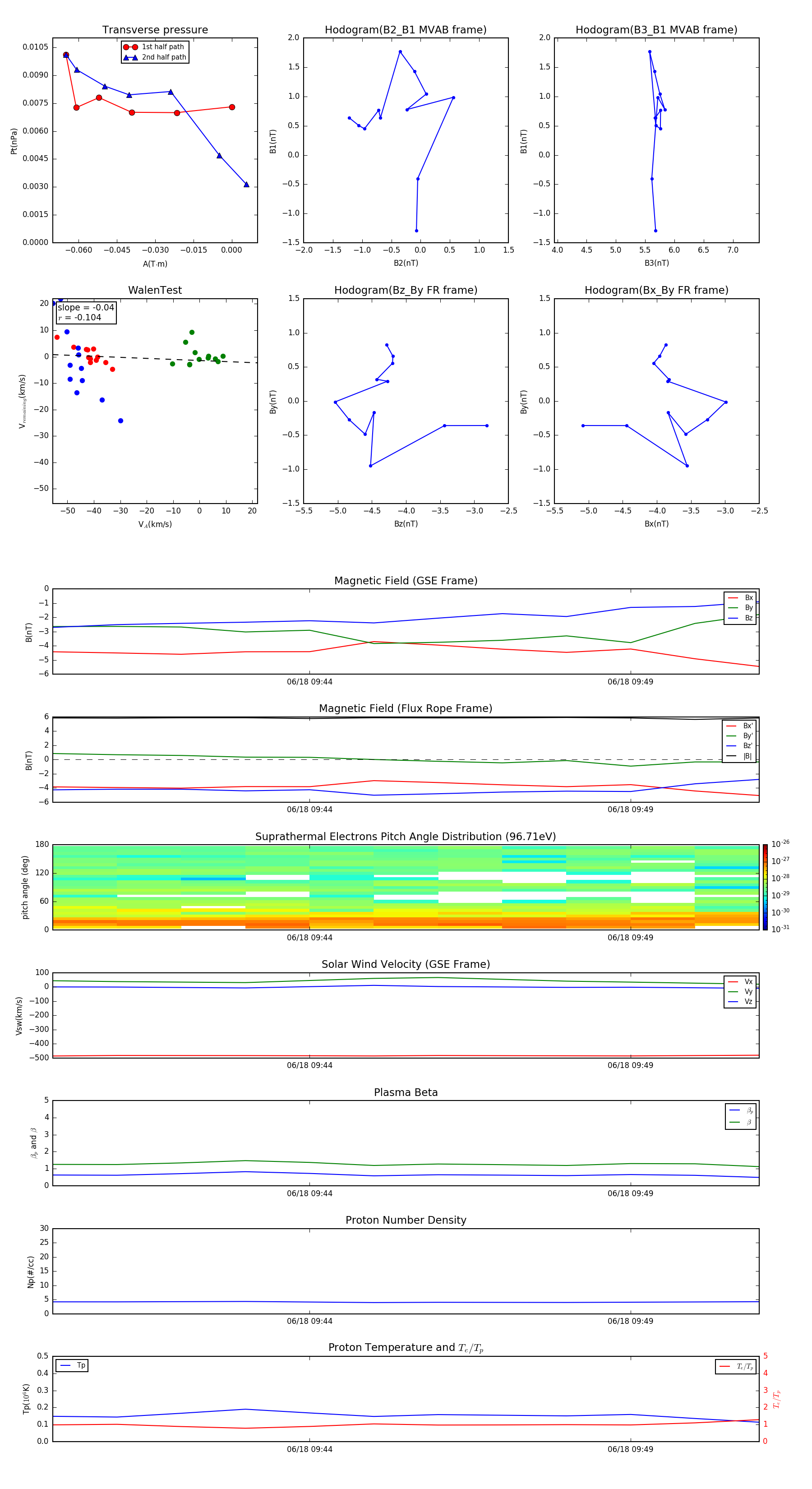Click '1st half path' legend entry

tap(154, 47)
